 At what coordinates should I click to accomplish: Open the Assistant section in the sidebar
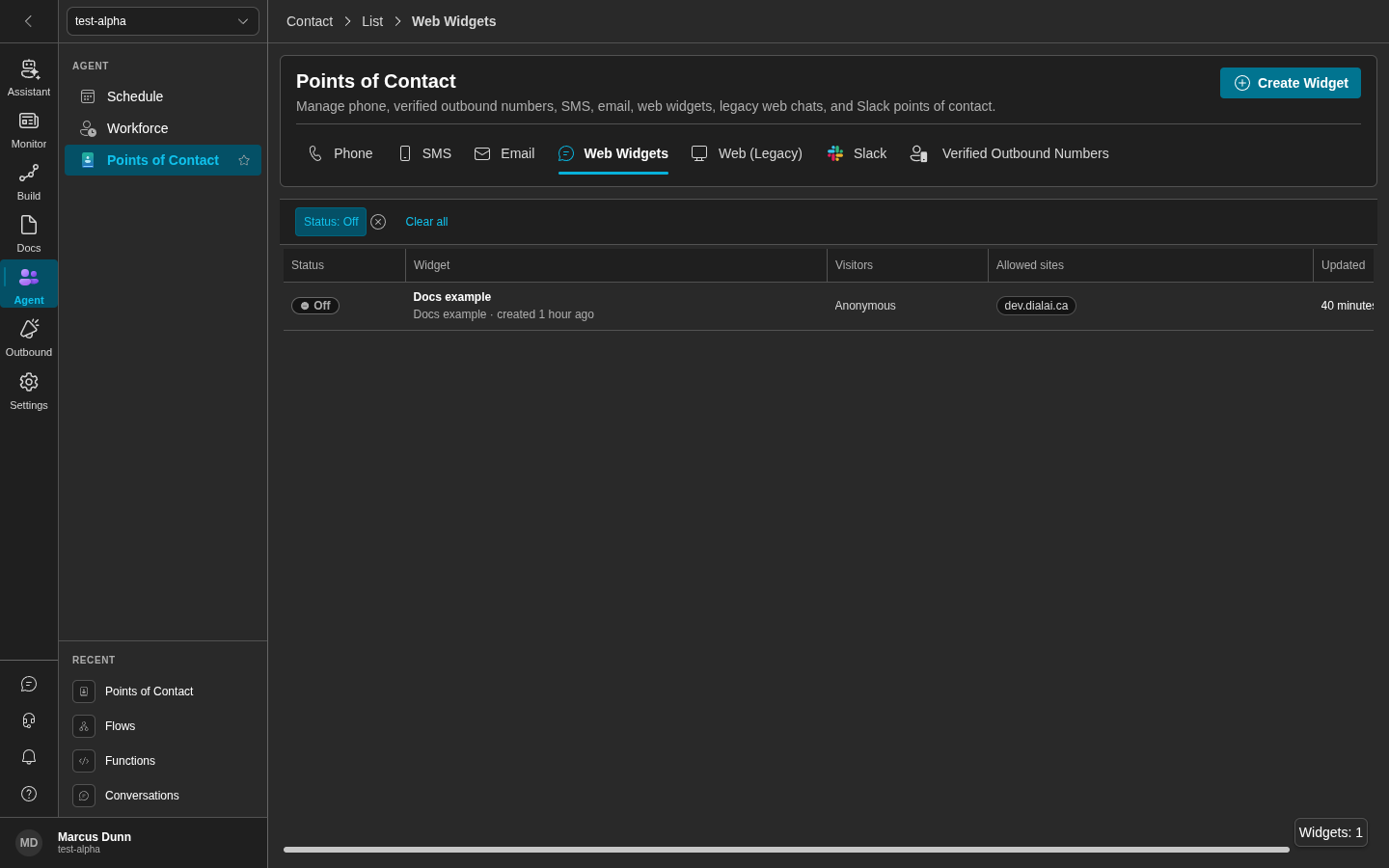tap(29, 78)
